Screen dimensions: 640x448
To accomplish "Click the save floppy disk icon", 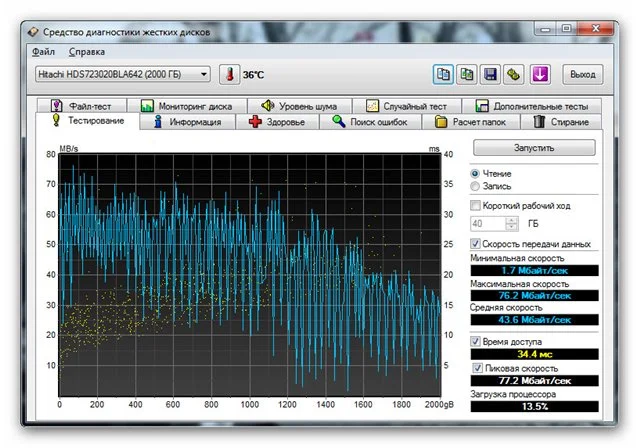I will point(490,74).
